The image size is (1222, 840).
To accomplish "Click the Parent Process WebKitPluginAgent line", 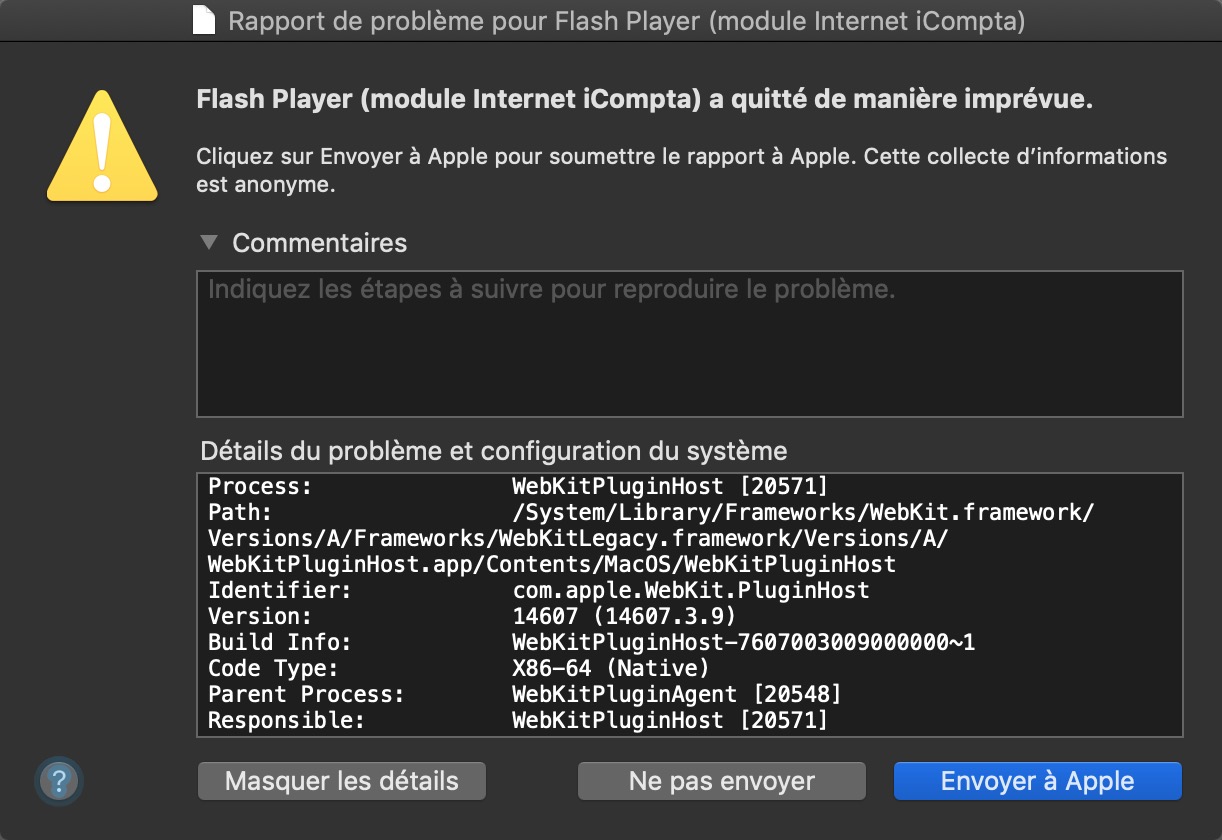I will pos(525,695).
